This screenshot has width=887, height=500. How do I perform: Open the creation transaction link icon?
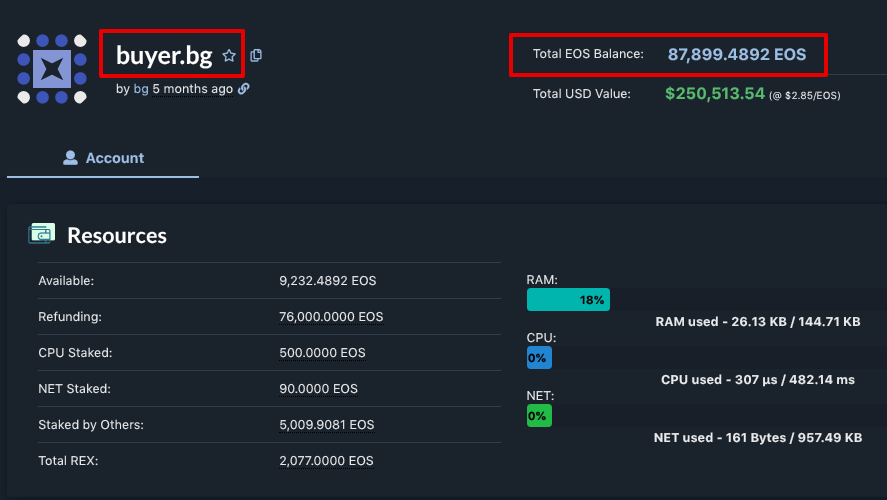click(x=244, y=89)
